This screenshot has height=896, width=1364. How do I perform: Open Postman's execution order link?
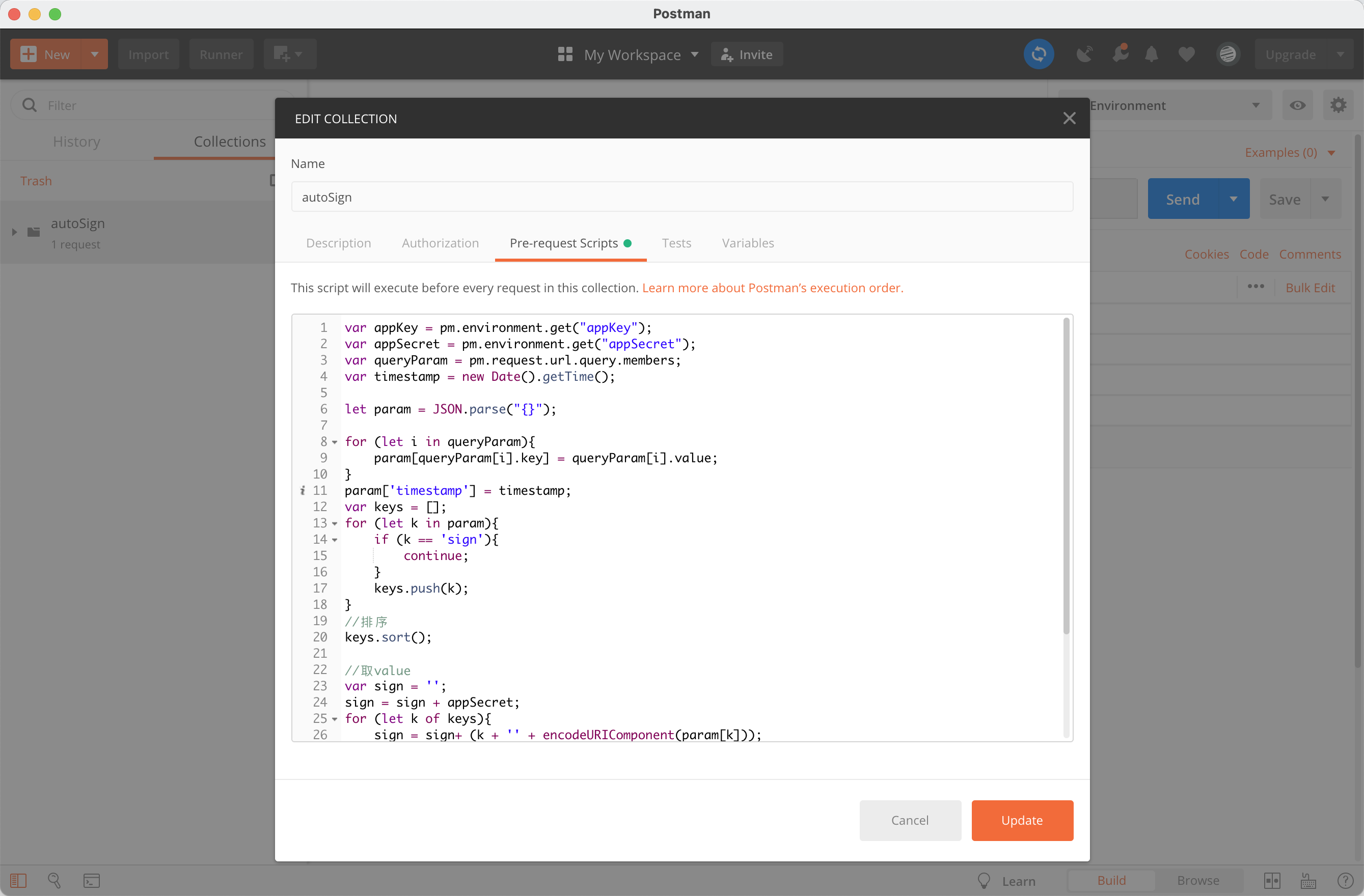[772, 288]
